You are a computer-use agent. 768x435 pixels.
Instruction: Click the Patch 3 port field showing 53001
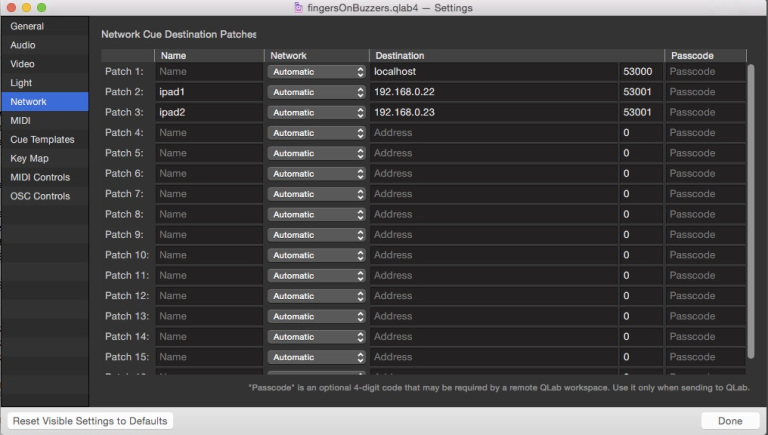coord(640,112)
